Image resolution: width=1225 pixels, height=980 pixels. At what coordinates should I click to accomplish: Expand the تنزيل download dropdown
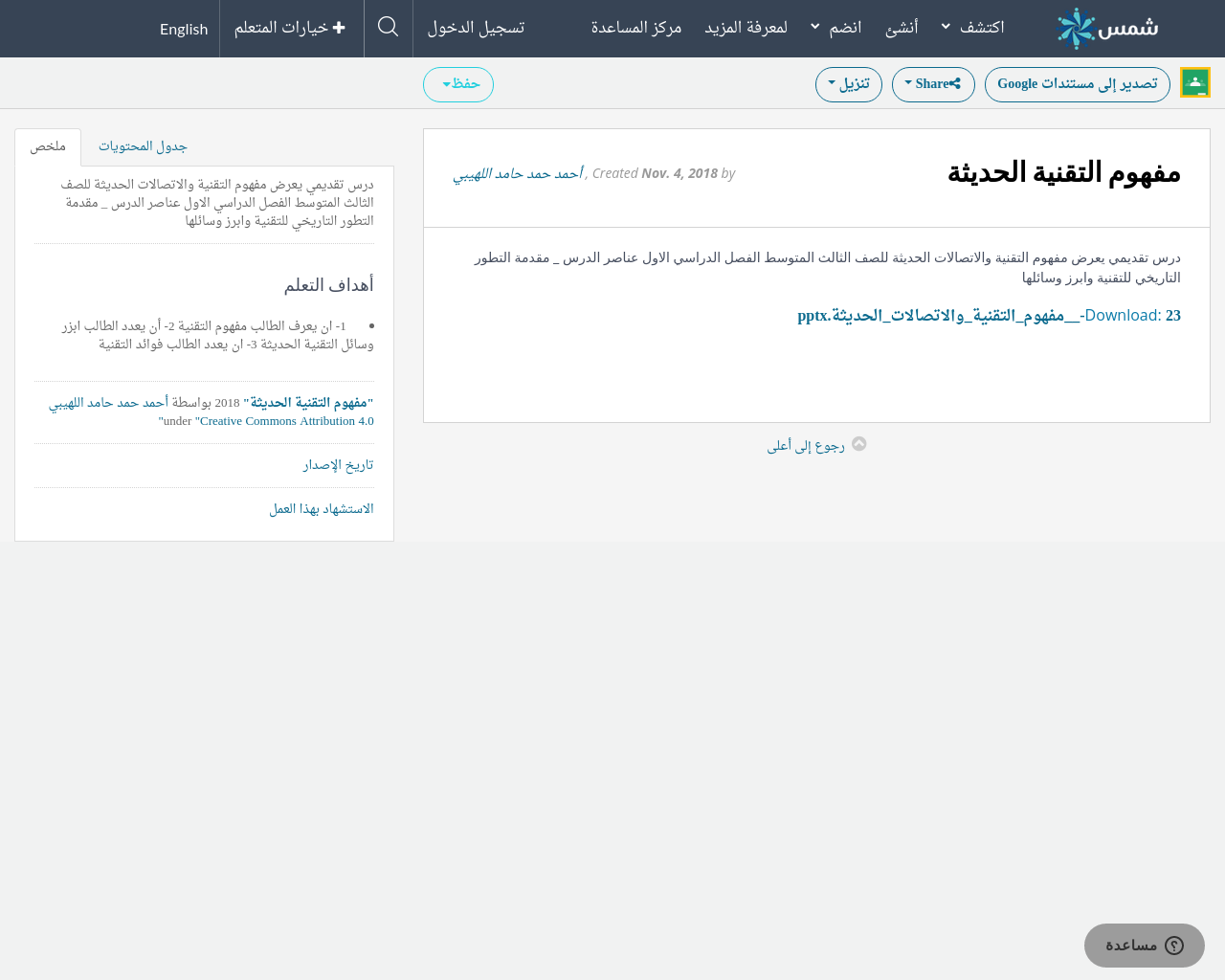[848, 84]
